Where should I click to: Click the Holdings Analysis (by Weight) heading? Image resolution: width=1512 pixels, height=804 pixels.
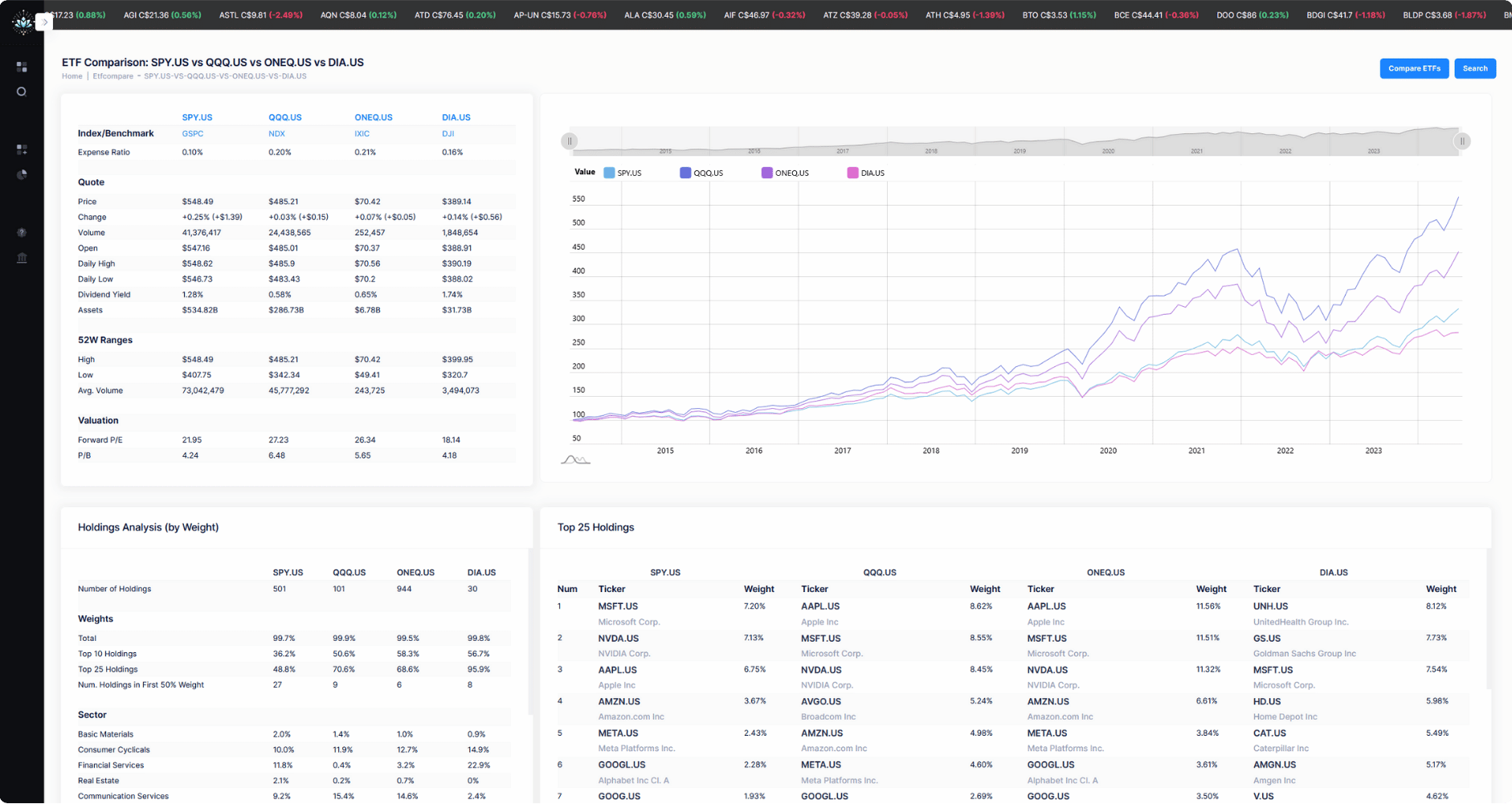148,527
